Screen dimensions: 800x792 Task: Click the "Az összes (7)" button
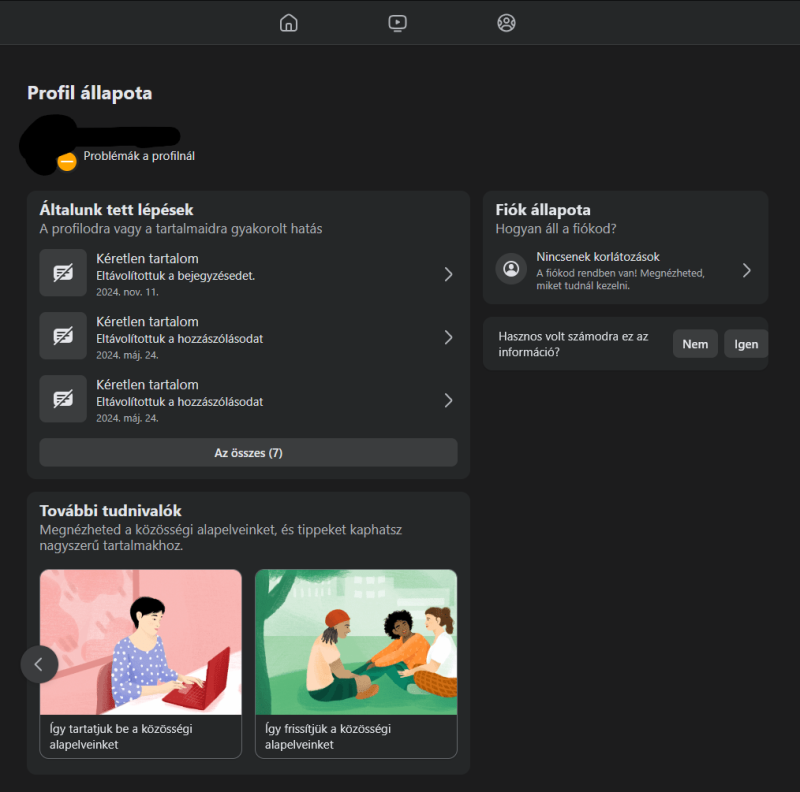point(248,453)
